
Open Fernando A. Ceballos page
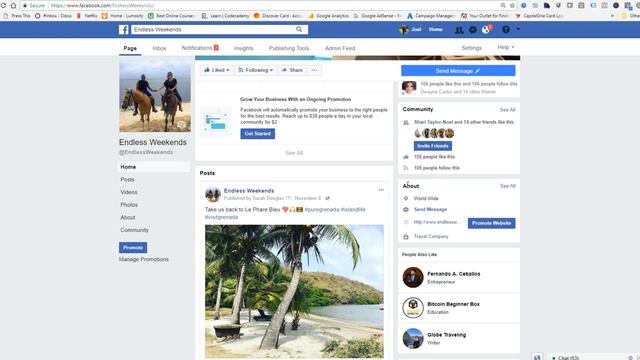(453, 274)
